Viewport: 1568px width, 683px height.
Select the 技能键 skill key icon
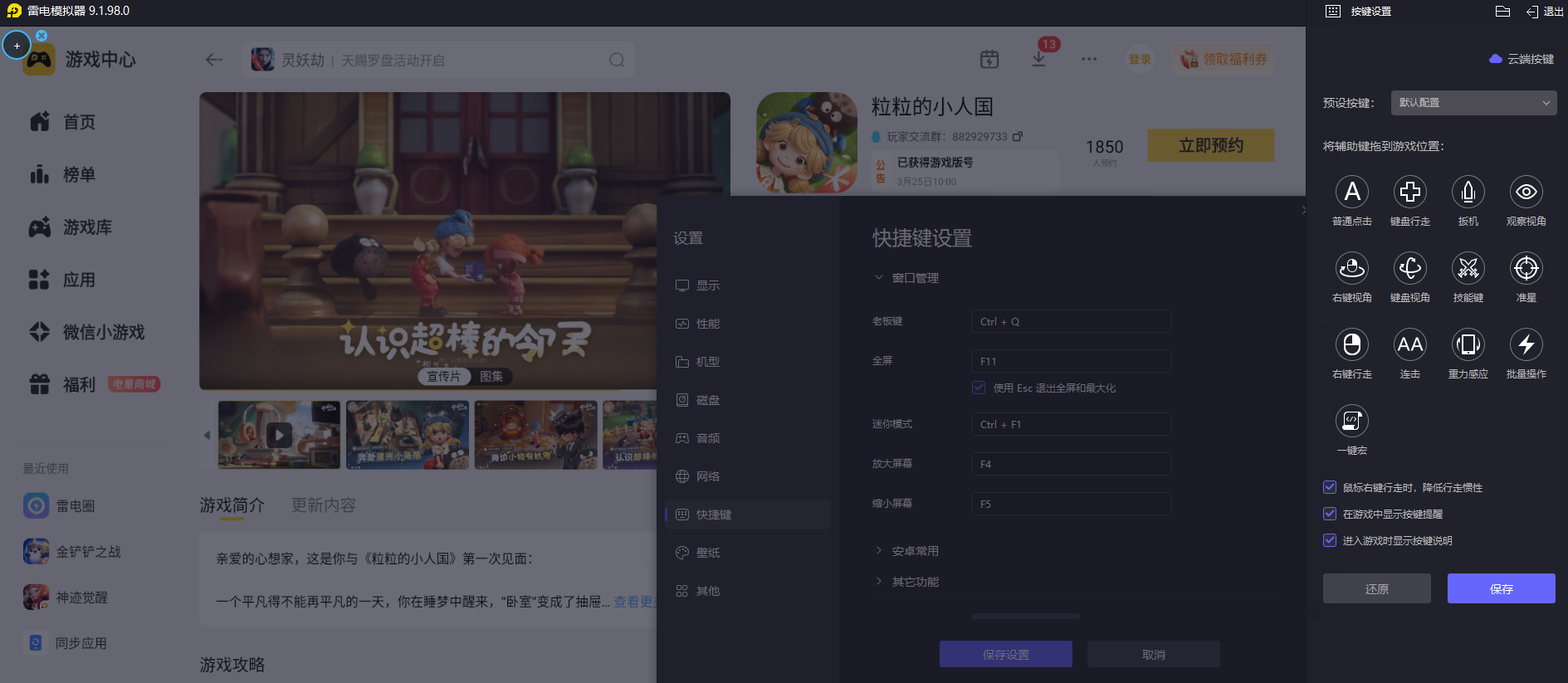1468,268
